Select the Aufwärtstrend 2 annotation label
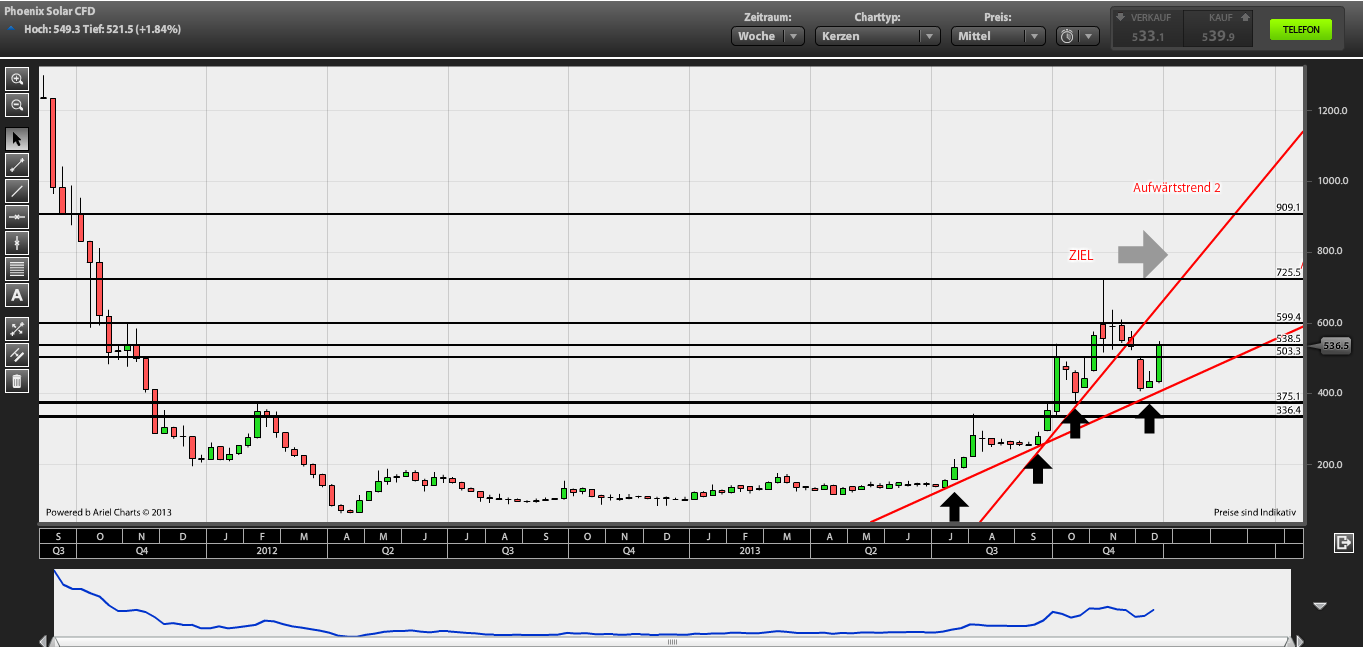Image resolution: width=1363 pixels, height=647 pixels. coord(1176,188)
